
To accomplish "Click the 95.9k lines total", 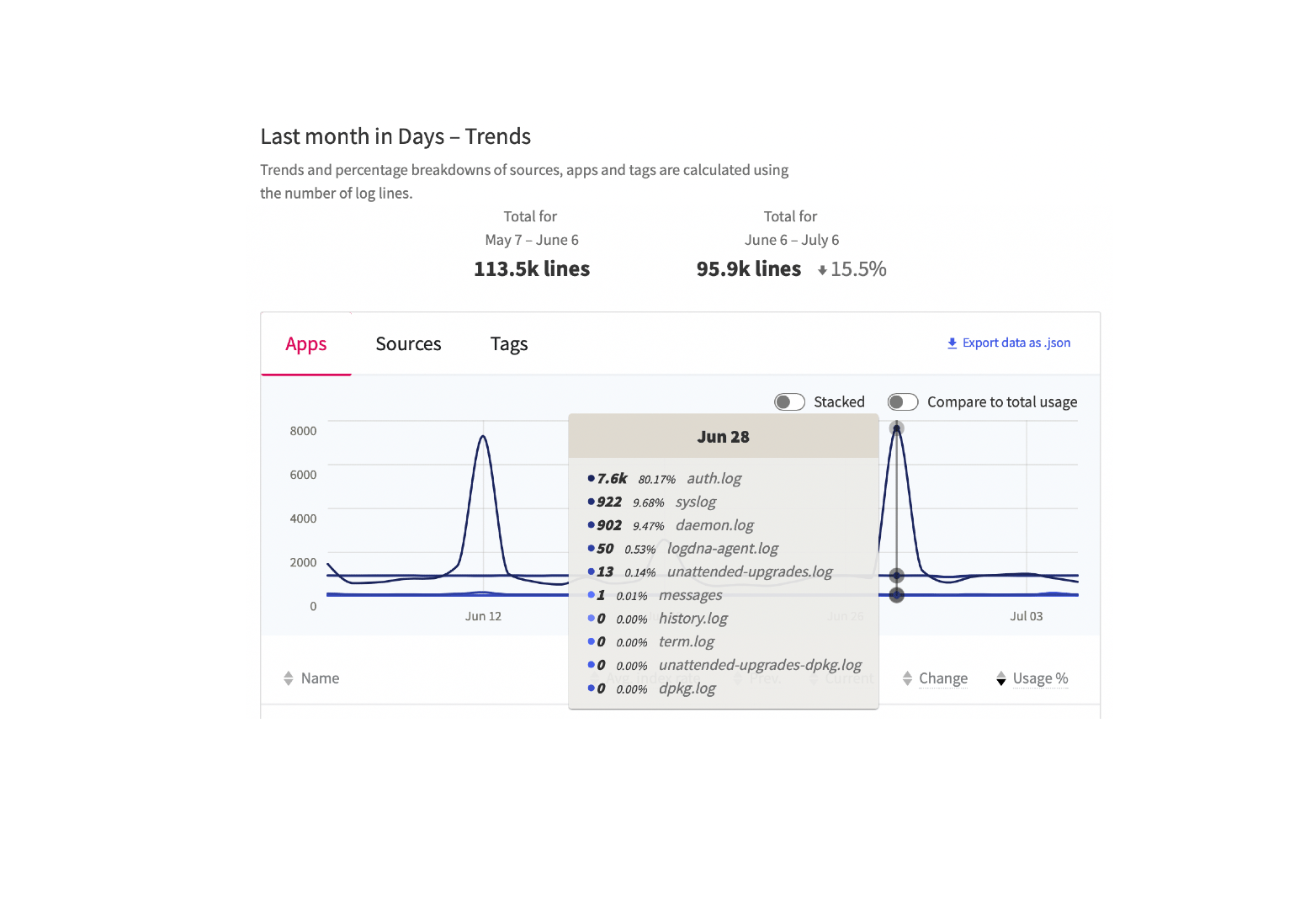I will pyautogui.click(x=749, y=269).
